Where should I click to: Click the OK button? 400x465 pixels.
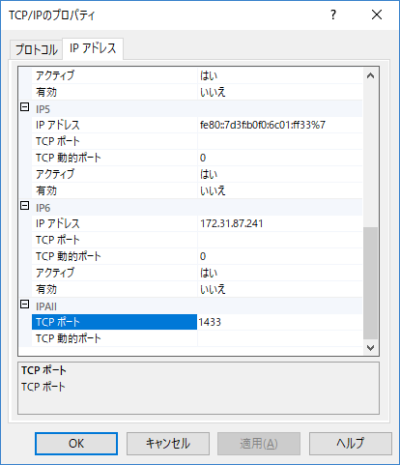click(x=76, y=444)
